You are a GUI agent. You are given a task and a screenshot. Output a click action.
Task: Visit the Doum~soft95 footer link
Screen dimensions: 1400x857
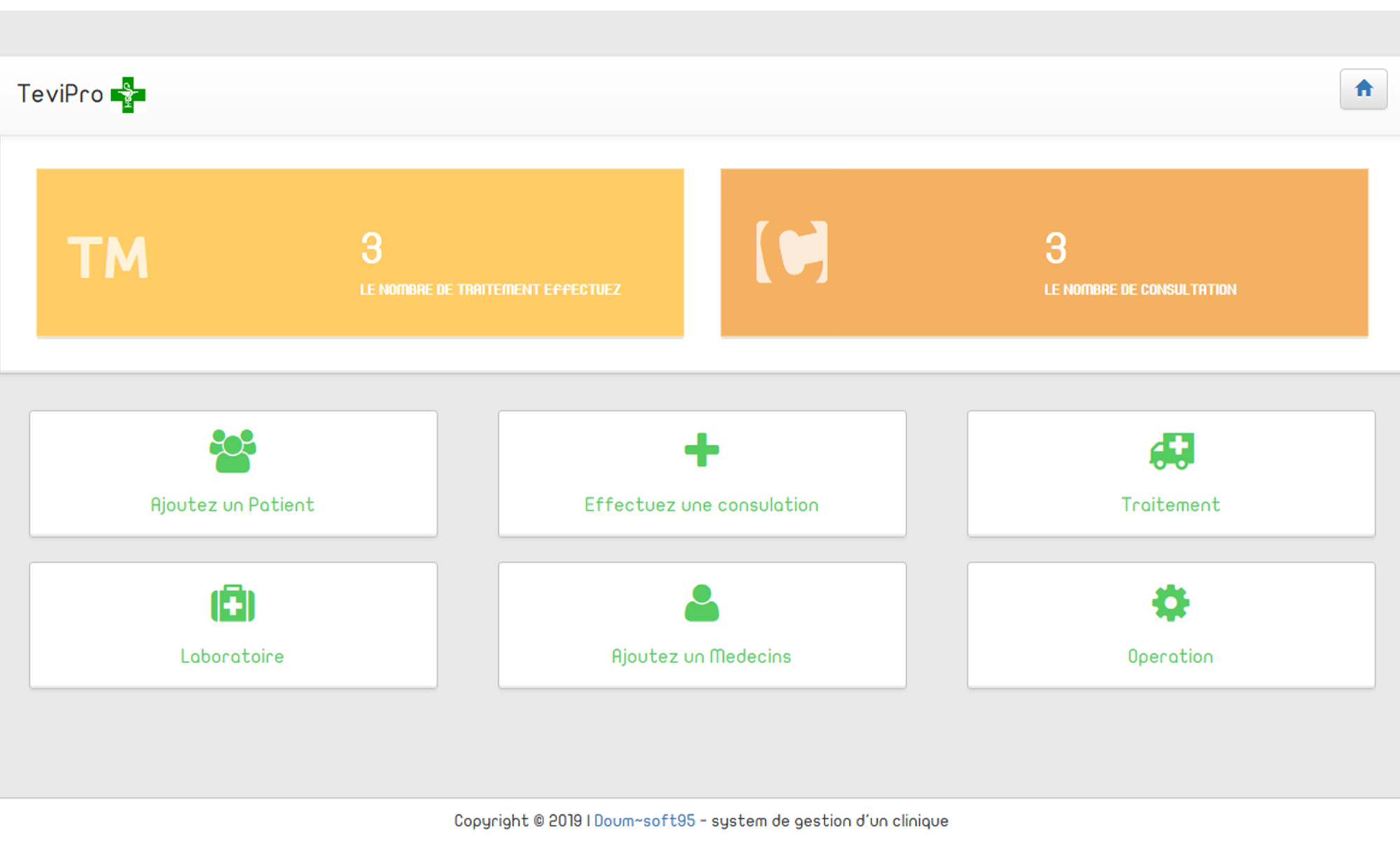coord(644,821)
